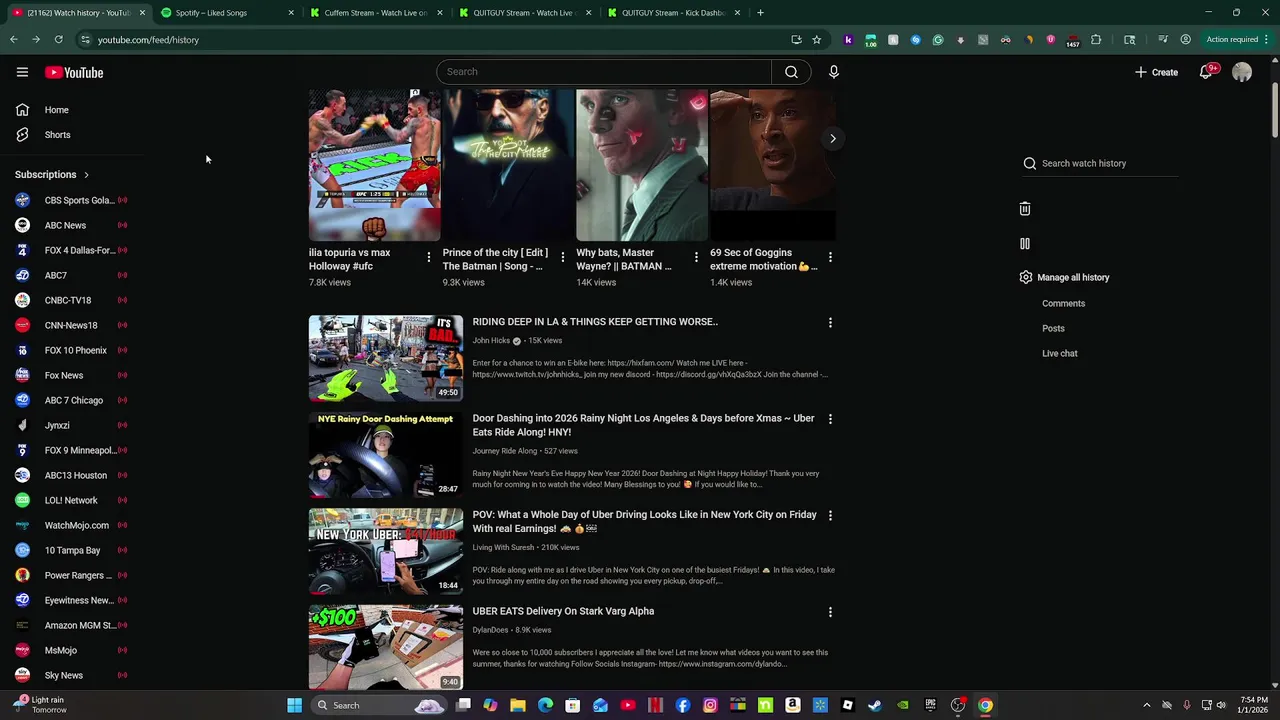The height and width of the screenshot is (720, 1280).
Task: Open options for ilia topuria vs max Holloway short
Action: pos(429,258)
